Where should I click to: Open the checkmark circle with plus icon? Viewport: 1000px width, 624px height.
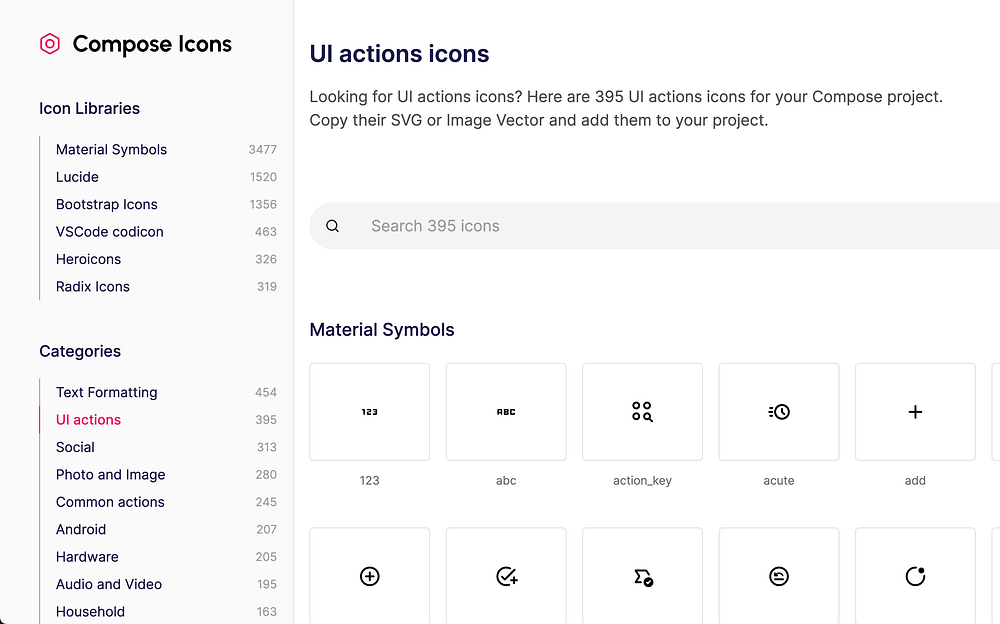[506, 576]
